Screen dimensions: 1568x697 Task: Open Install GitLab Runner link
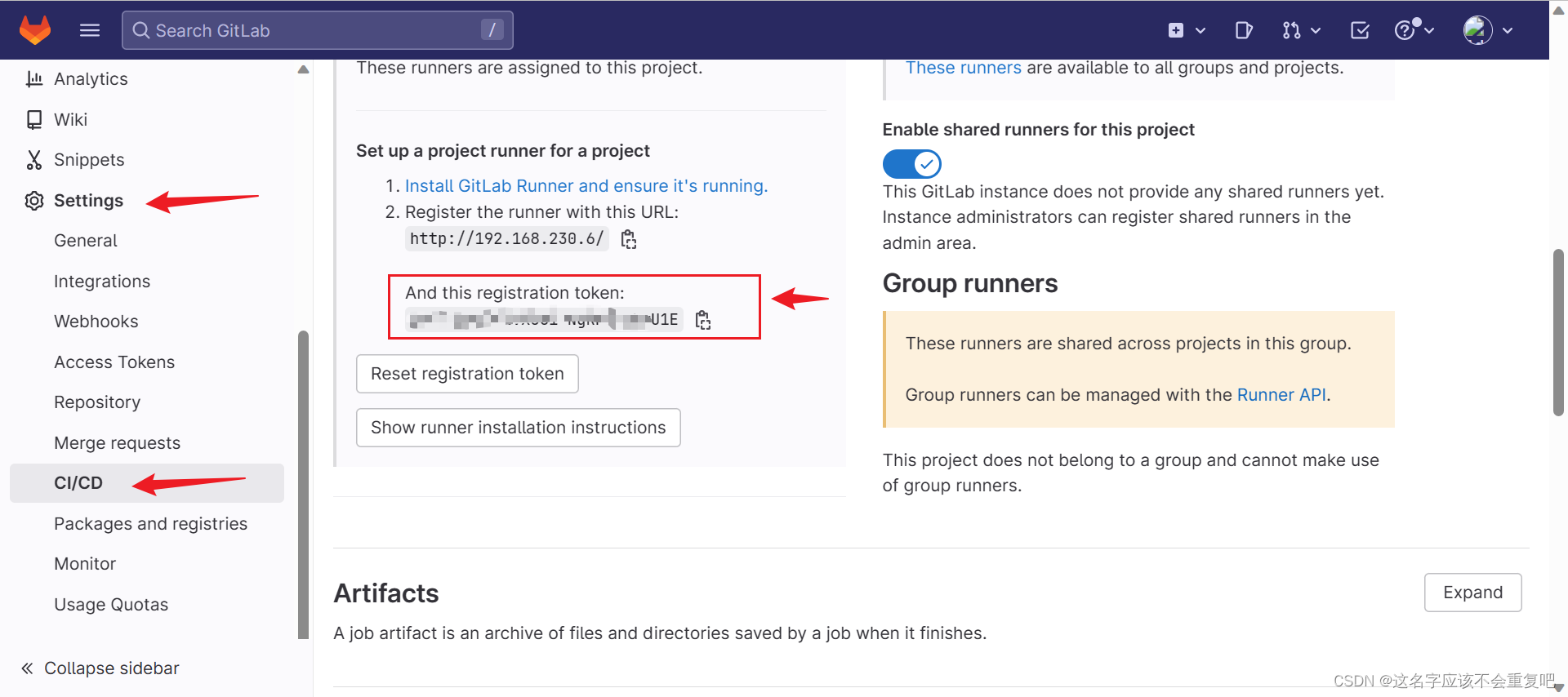(586, 186)
